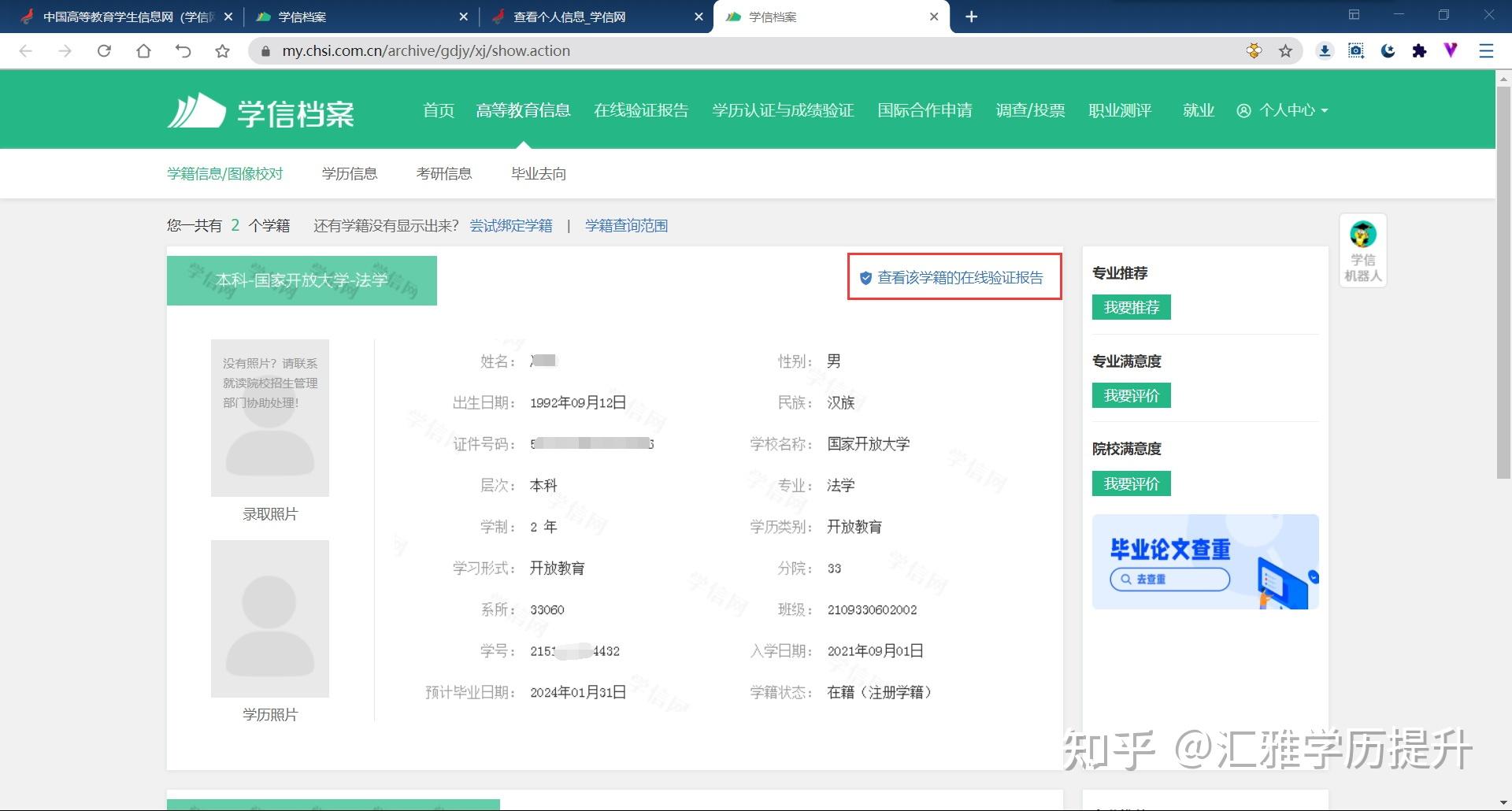
Task: Go back using the browser back arrow
Action: point(25,51)
